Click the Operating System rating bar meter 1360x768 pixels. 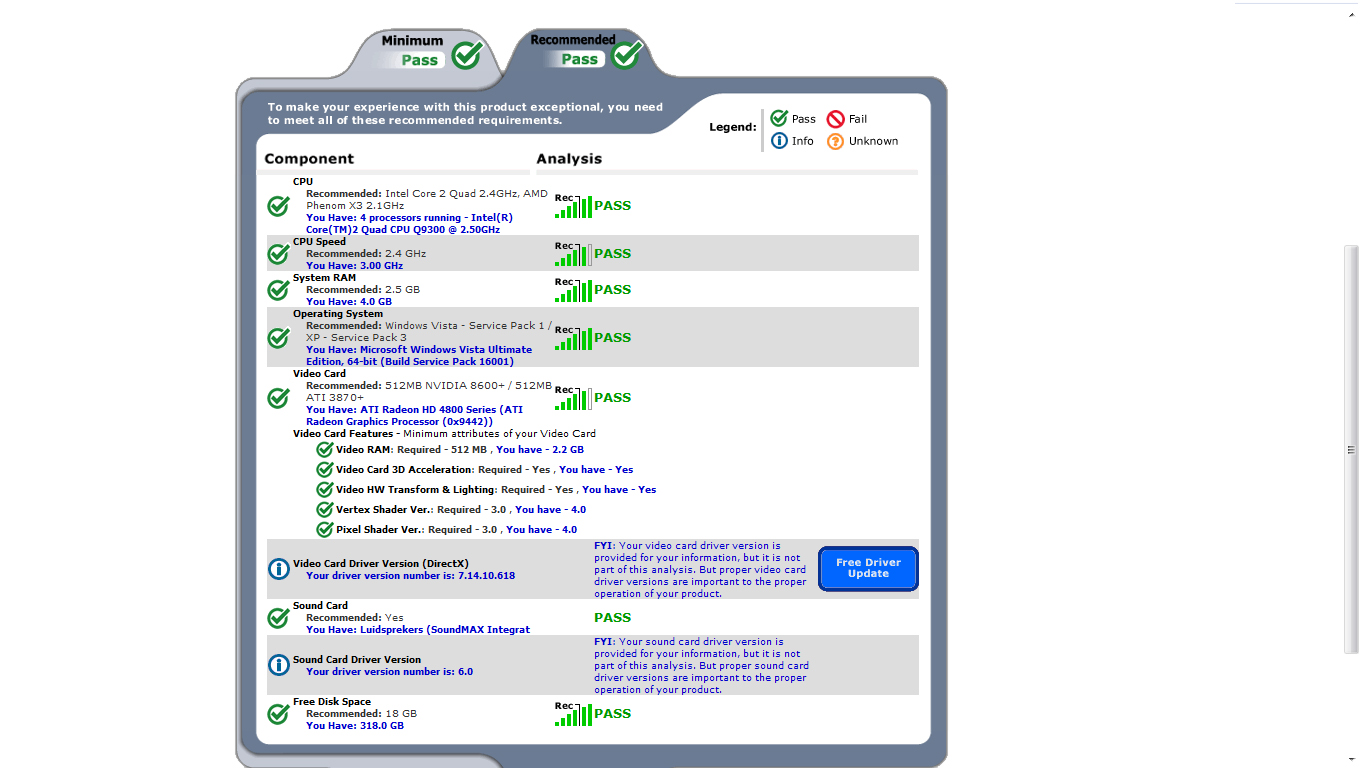coord(573,338)
